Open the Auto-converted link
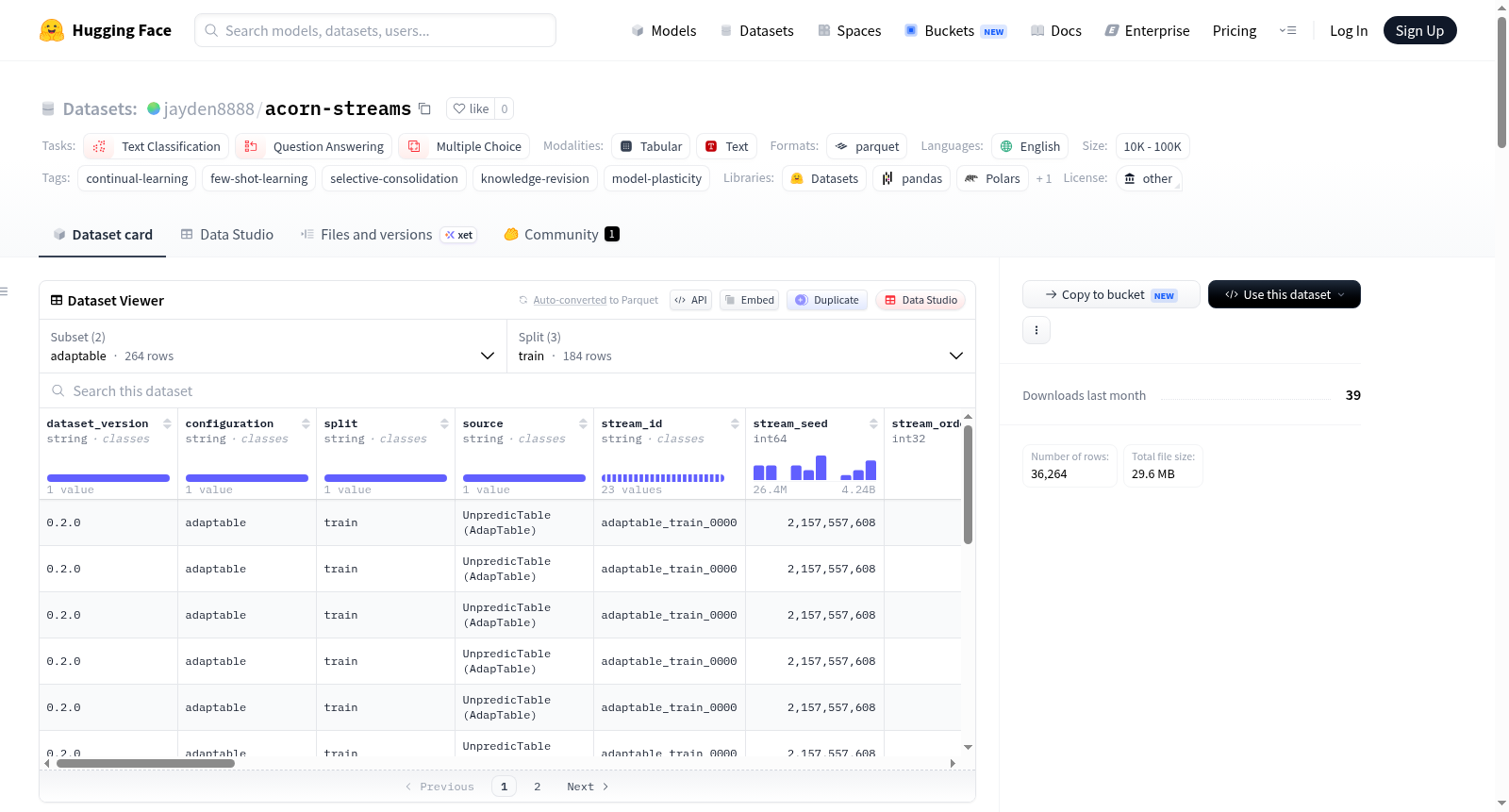This screenshot has height=812, width=1509. 570,300
